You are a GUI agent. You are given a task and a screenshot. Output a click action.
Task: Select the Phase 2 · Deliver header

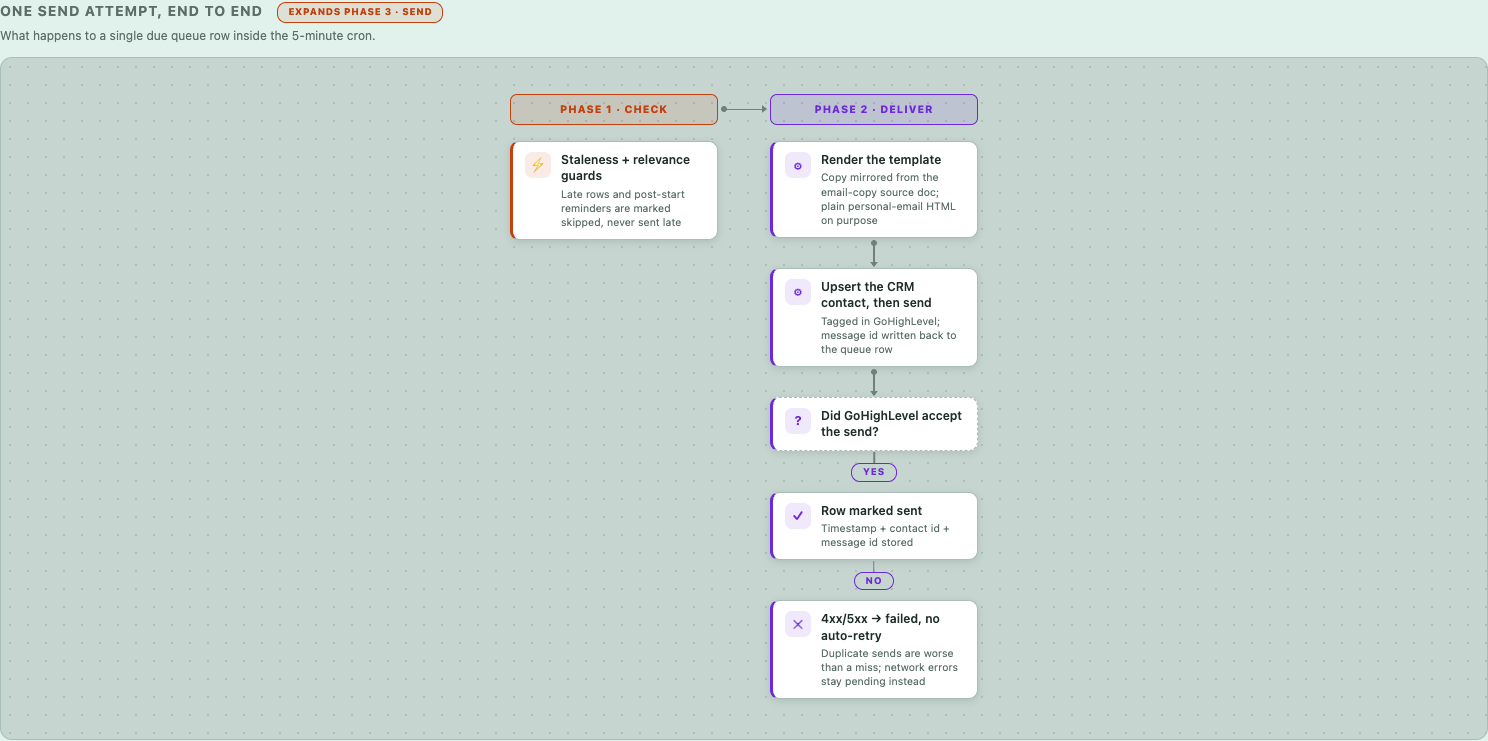coord(874,109)
